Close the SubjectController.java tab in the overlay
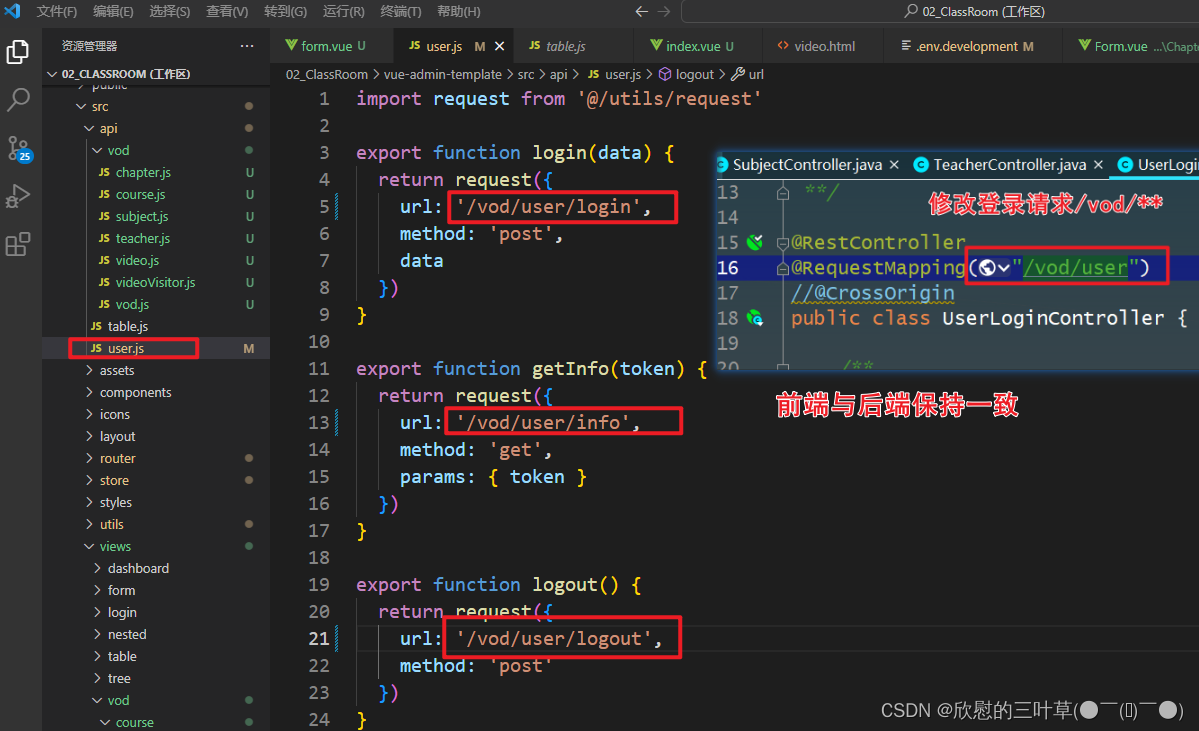 pos(894,164)
